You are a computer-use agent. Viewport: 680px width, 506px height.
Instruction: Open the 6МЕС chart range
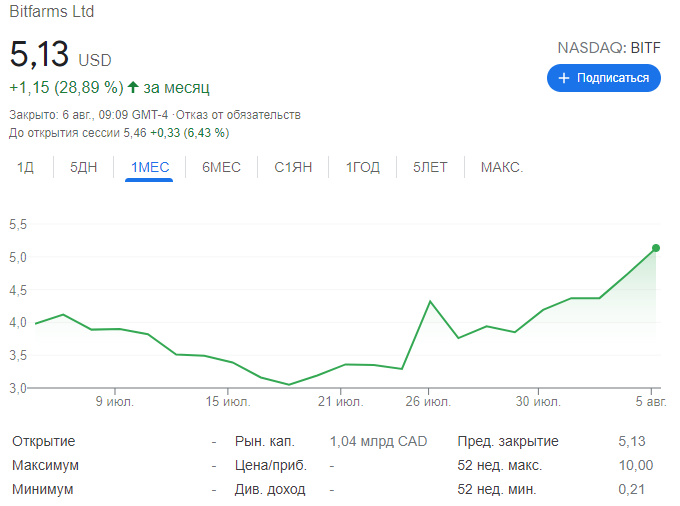(x=221, y=167)
